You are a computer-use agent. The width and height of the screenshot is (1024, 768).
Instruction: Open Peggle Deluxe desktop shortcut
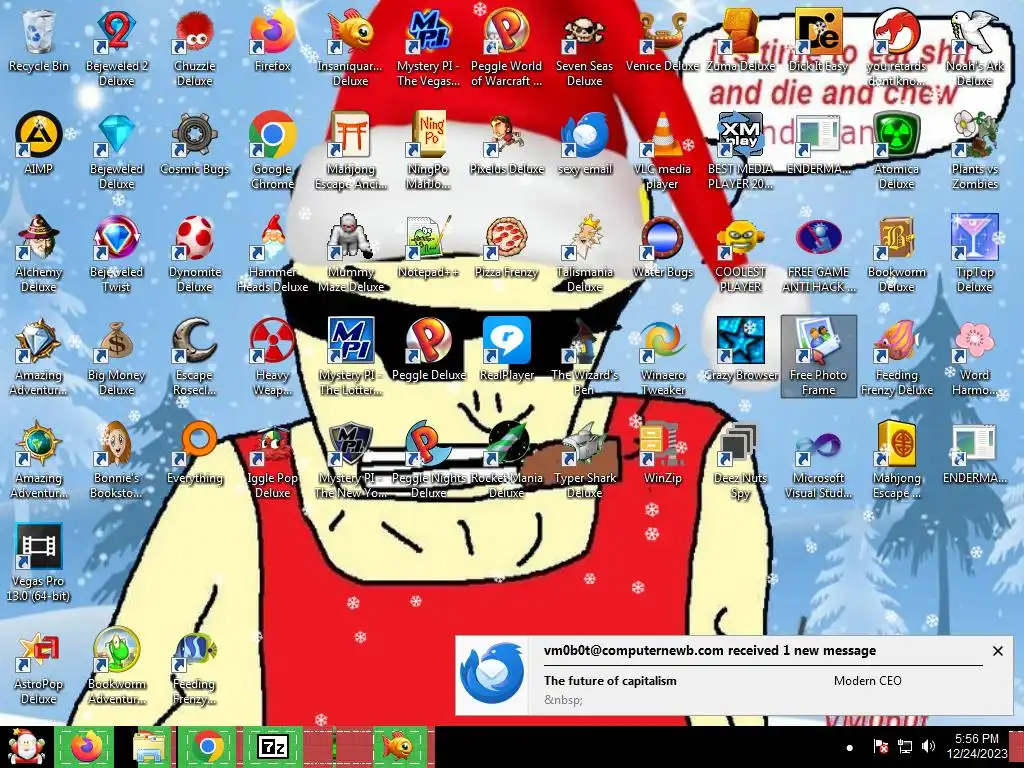point(428,350)
